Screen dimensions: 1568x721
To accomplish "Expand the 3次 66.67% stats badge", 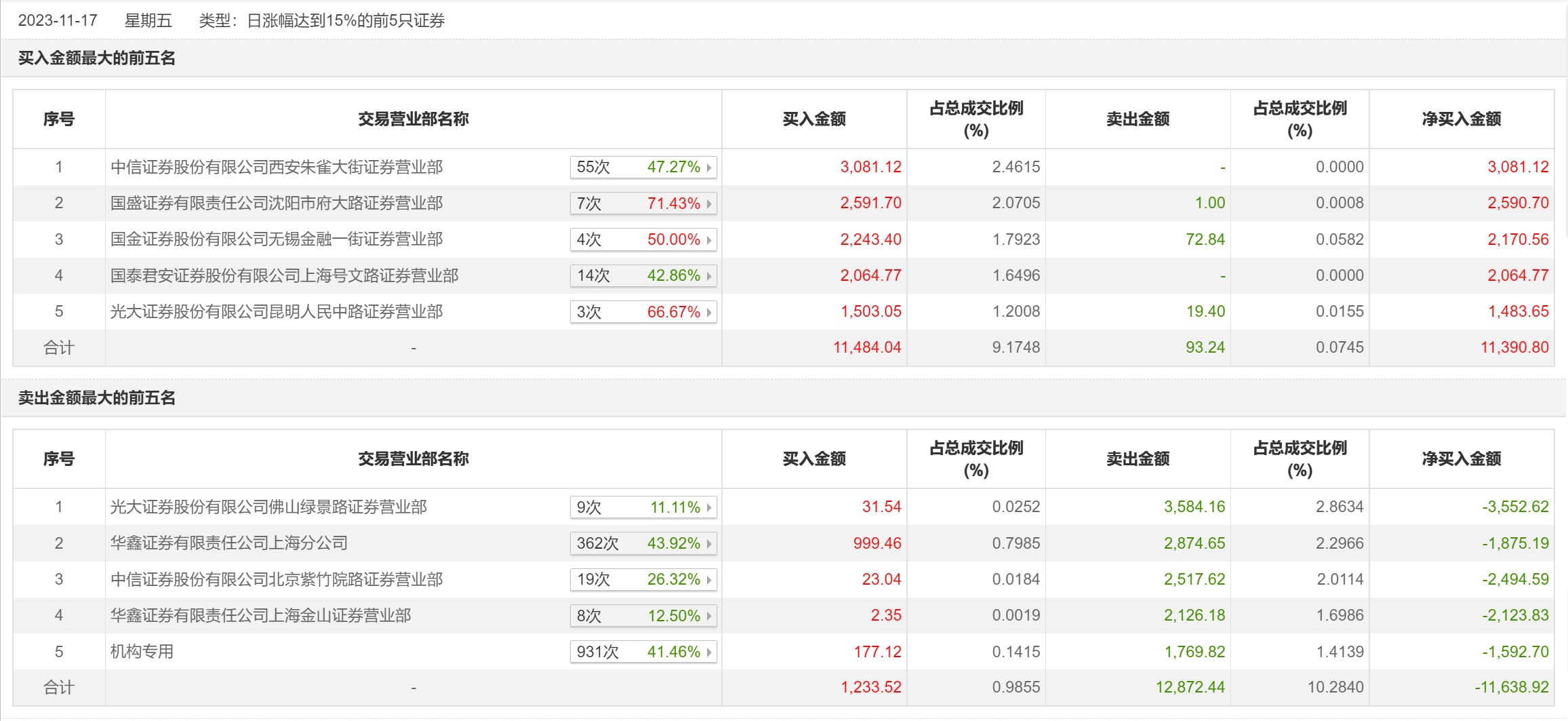I will point(643,312).
